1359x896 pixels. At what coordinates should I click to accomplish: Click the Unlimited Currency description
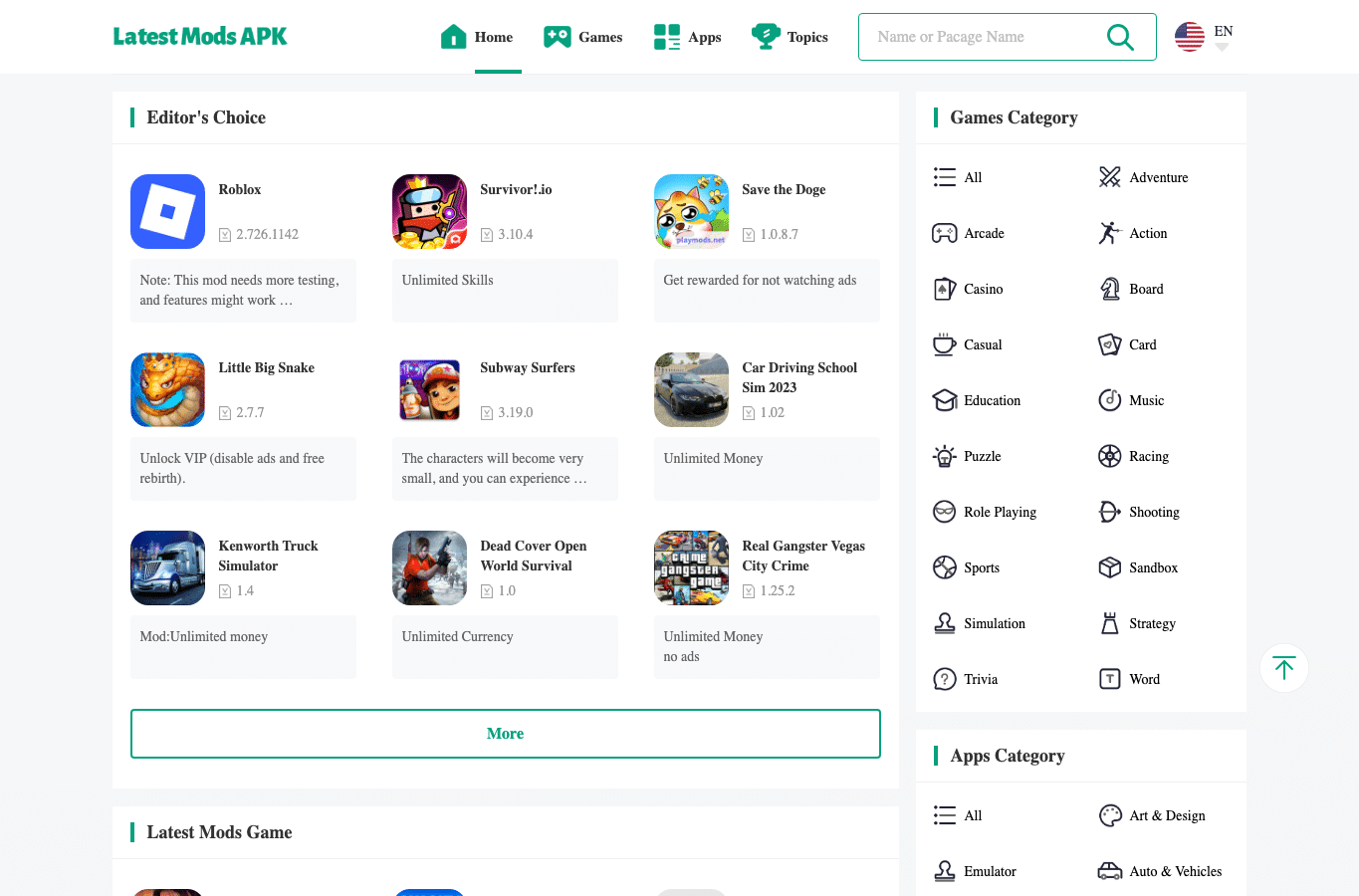pos(457,636)
